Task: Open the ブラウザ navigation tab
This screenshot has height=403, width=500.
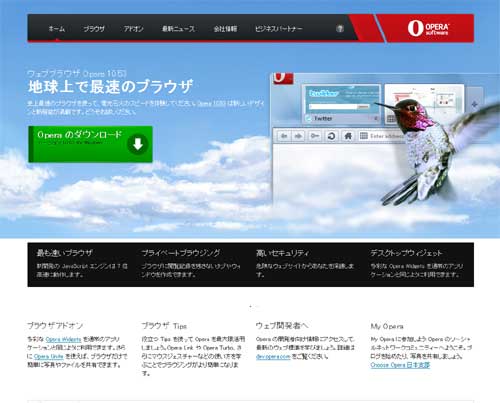Action: point(94,29)
